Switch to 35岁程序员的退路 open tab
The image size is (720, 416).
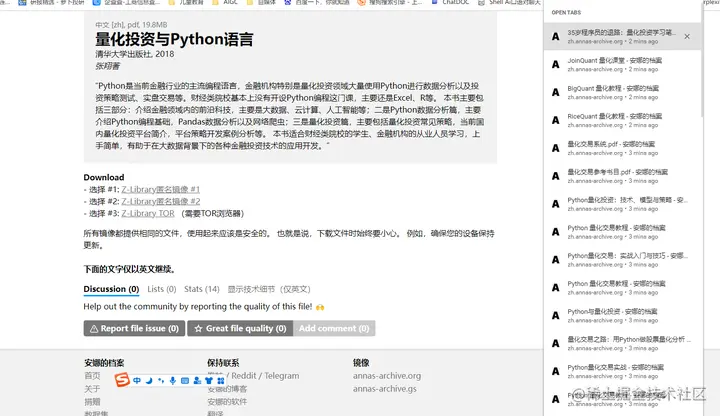click(x=622, y=36)
